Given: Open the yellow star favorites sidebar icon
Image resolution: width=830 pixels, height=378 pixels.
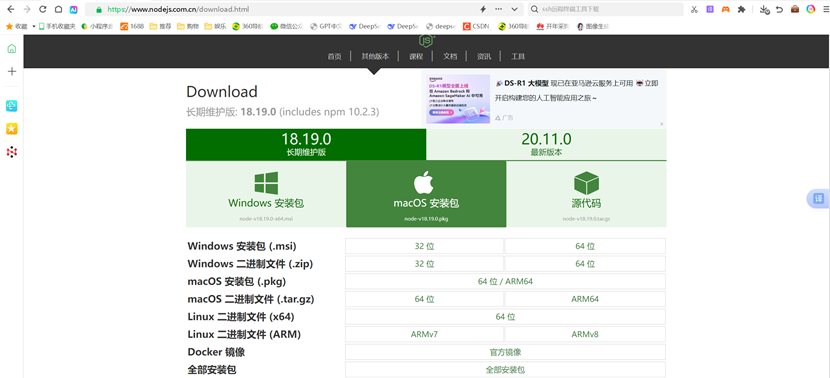Looking at the screenshot, I should tap(12, 129).
